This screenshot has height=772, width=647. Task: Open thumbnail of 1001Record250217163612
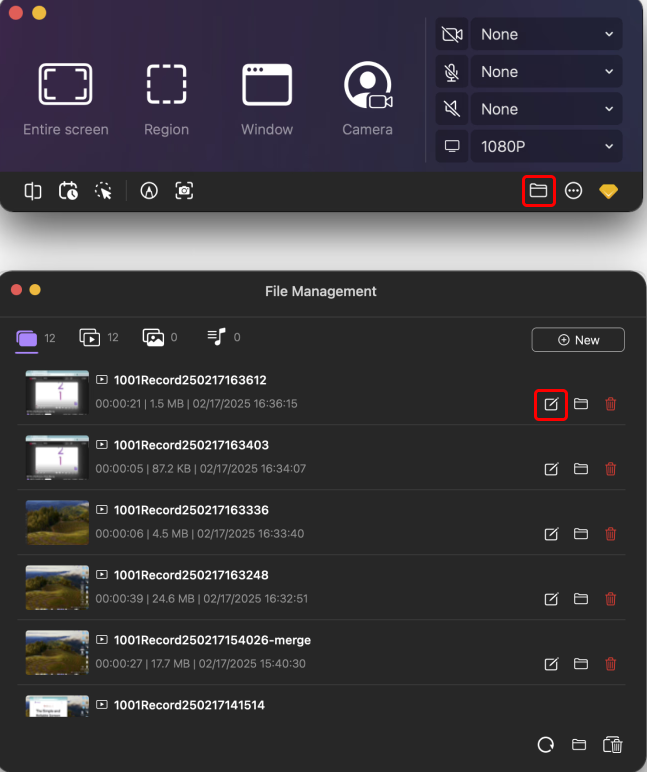[57, 392]
